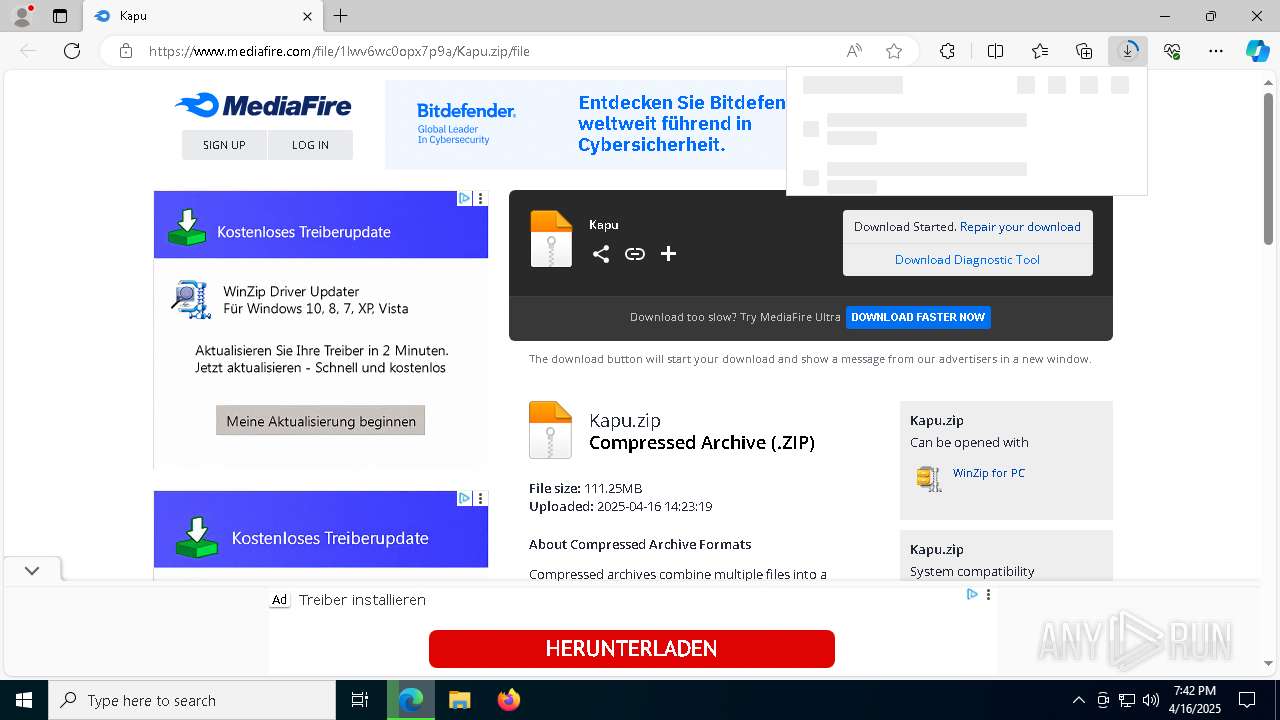Open the tab actions menu icon

60,16
